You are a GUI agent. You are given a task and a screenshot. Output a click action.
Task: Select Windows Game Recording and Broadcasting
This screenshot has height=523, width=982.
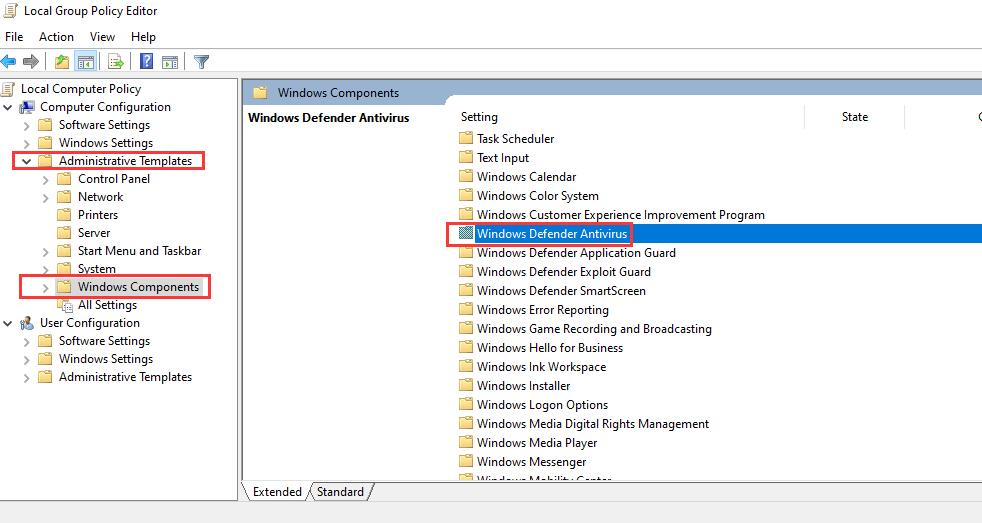pos(594,328)
